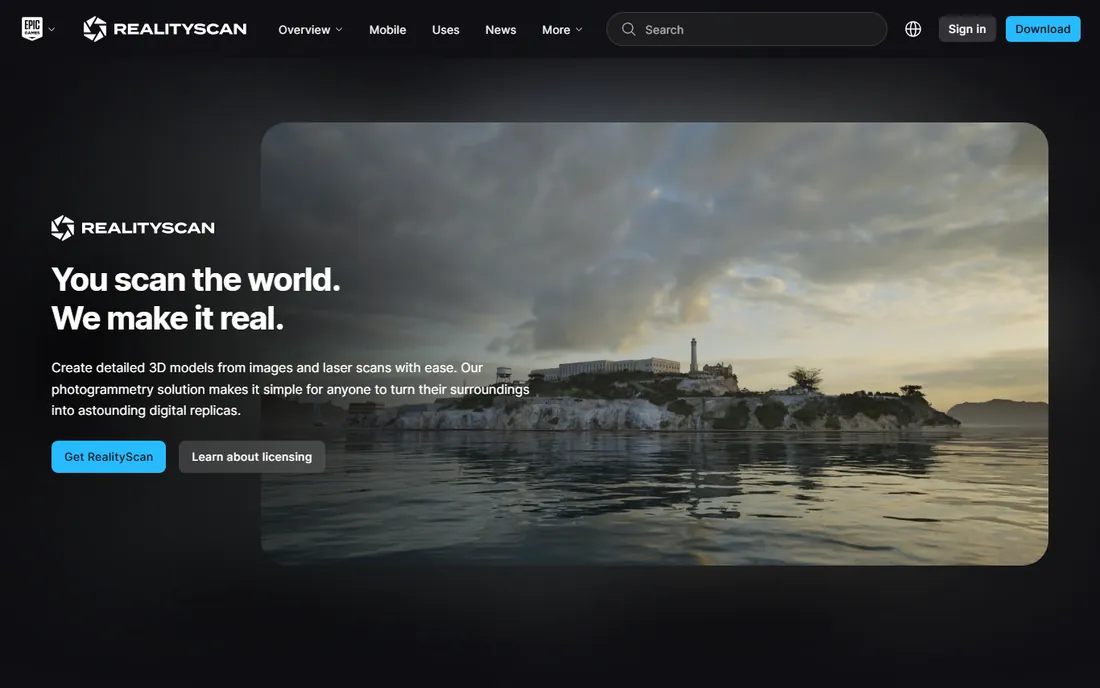This screenshot has width=1100, height=688.
Task: Open the News section
Action: (x=500, y=29)
